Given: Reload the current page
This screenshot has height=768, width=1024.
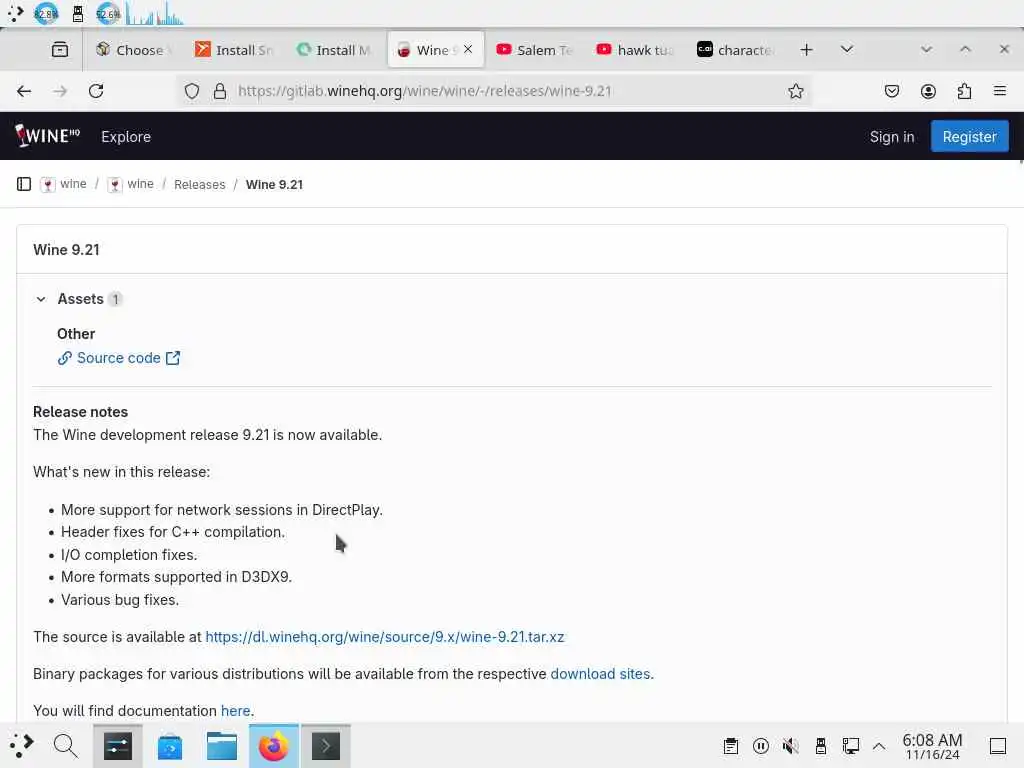Looking at the screenshot, I should (96, 91).
